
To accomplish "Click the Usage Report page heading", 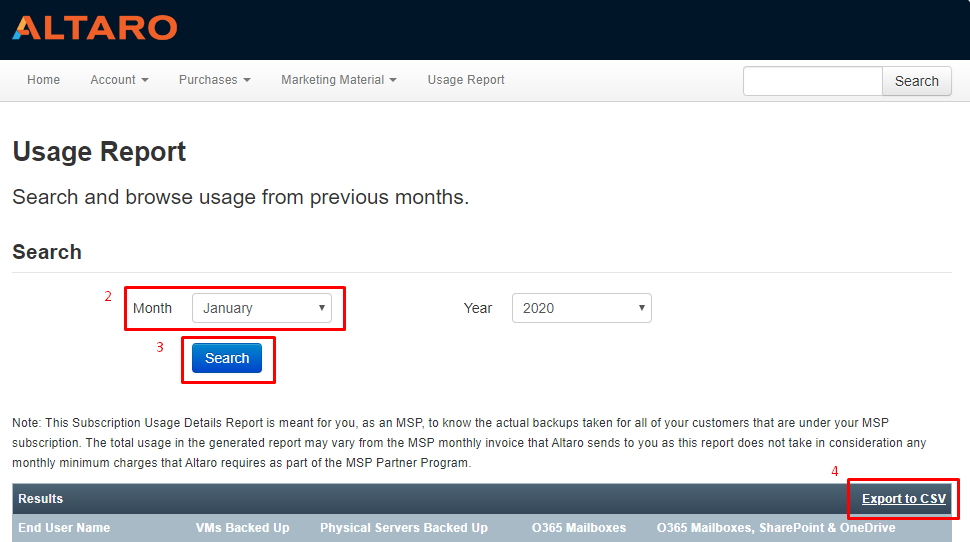I will (x=99, y=152).
